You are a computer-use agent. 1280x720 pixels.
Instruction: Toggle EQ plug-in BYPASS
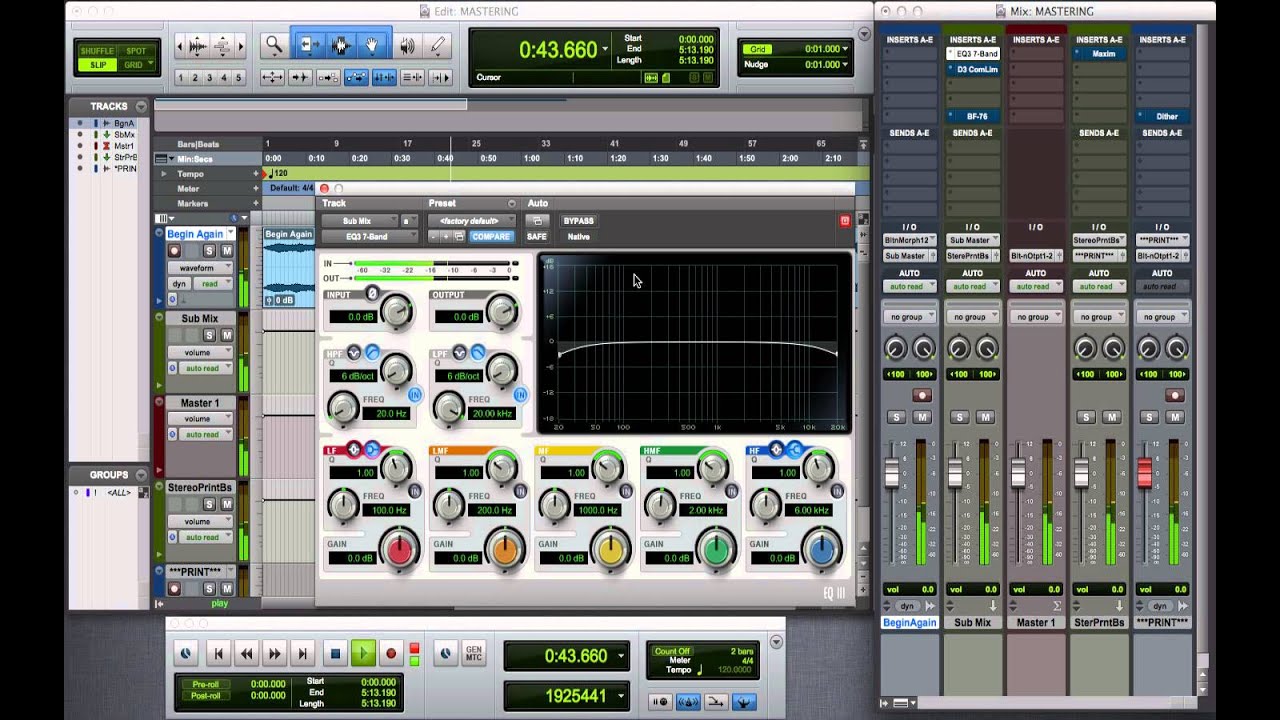578,221
